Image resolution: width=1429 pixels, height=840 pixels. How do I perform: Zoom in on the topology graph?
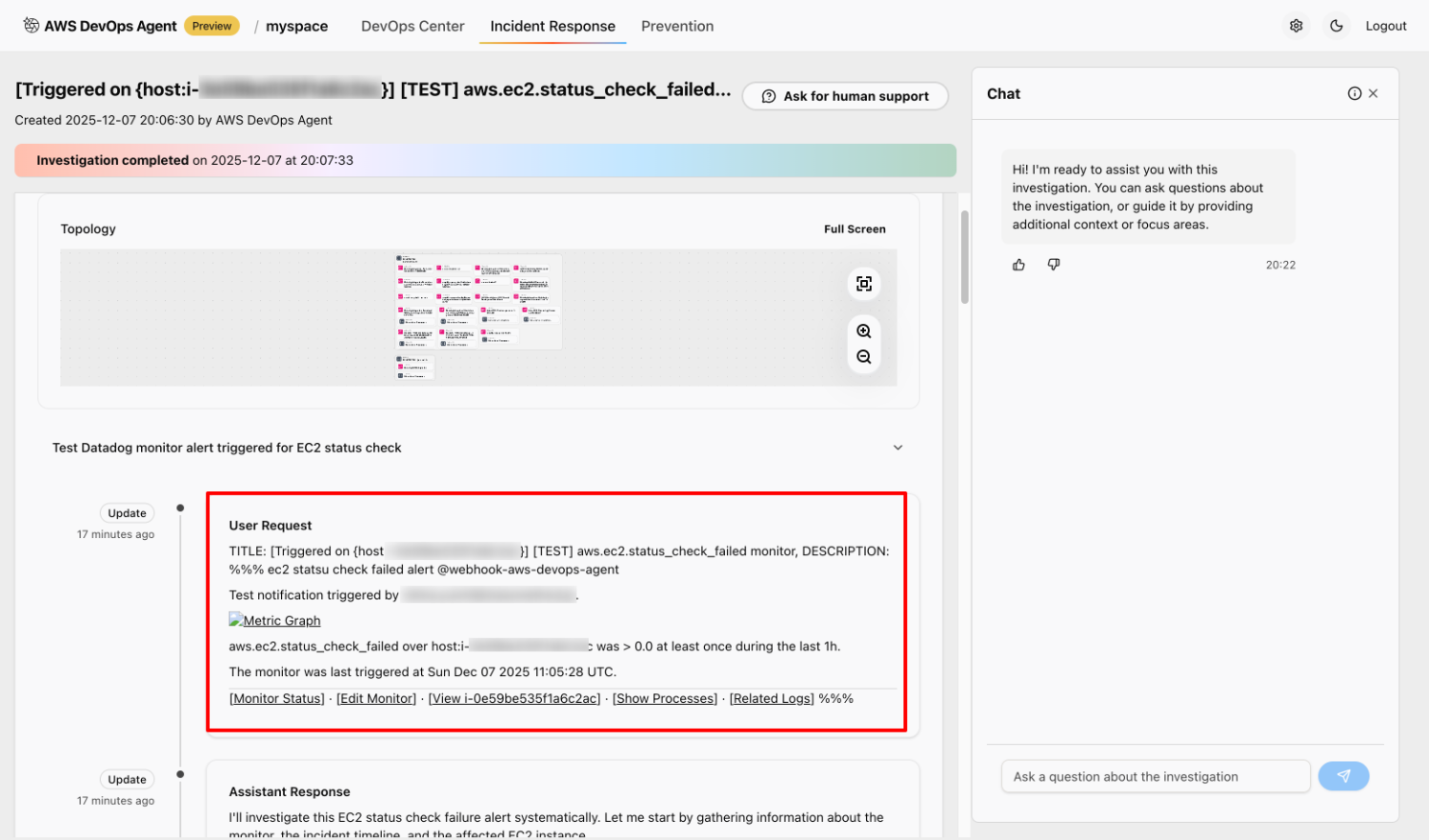coord(864,331)
